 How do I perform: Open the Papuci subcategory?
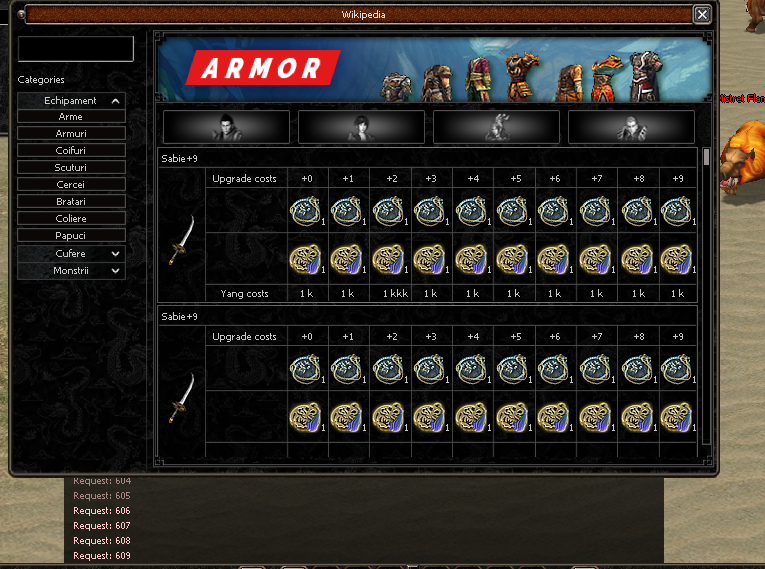click(x=71, y=236)
